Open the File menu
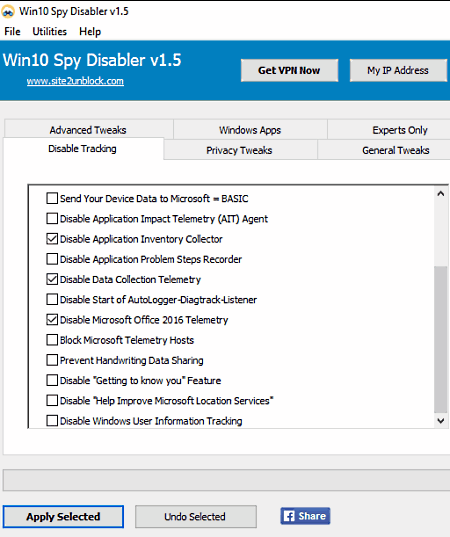The image size is (450, 537). (x=12, y=32)
